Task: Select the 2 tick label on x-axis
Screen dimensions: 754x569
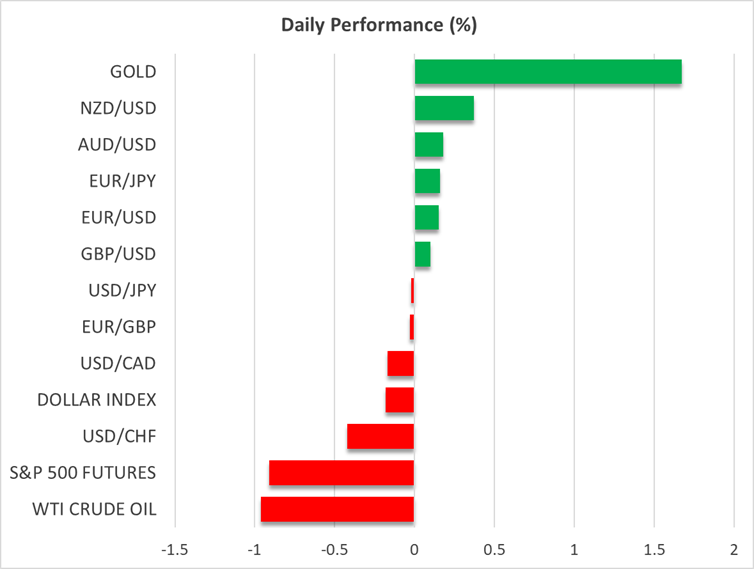Action: coord(733,549)
